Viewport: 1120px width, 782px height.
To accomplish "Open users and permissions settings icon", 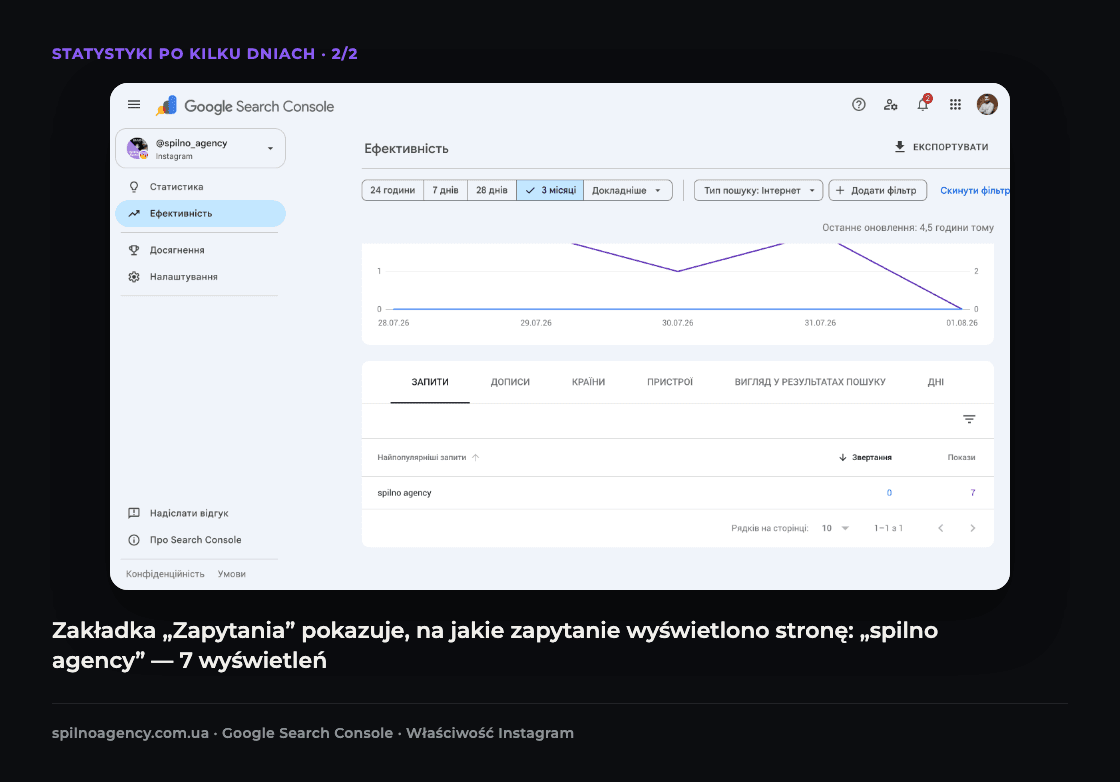I will [891, 105].
